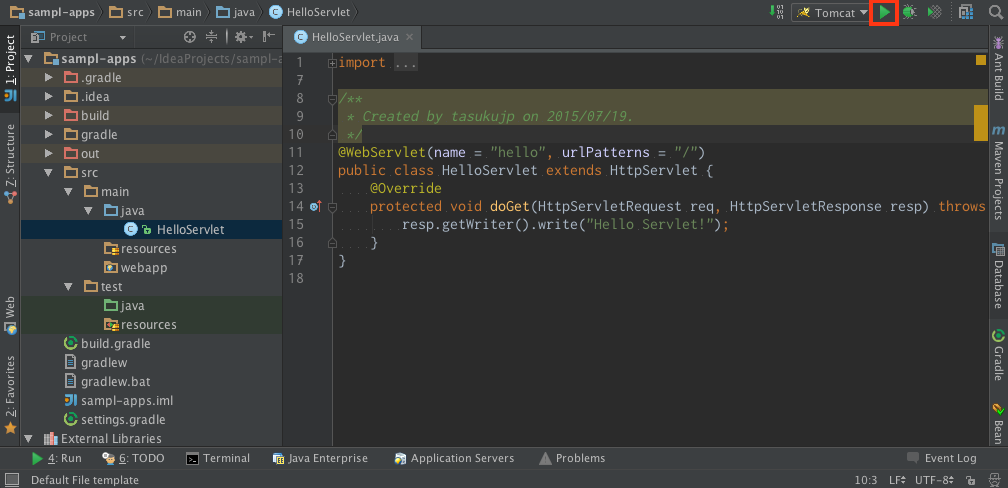
Task: Fold the doGet method at line 14
Action: coord(332,207)
